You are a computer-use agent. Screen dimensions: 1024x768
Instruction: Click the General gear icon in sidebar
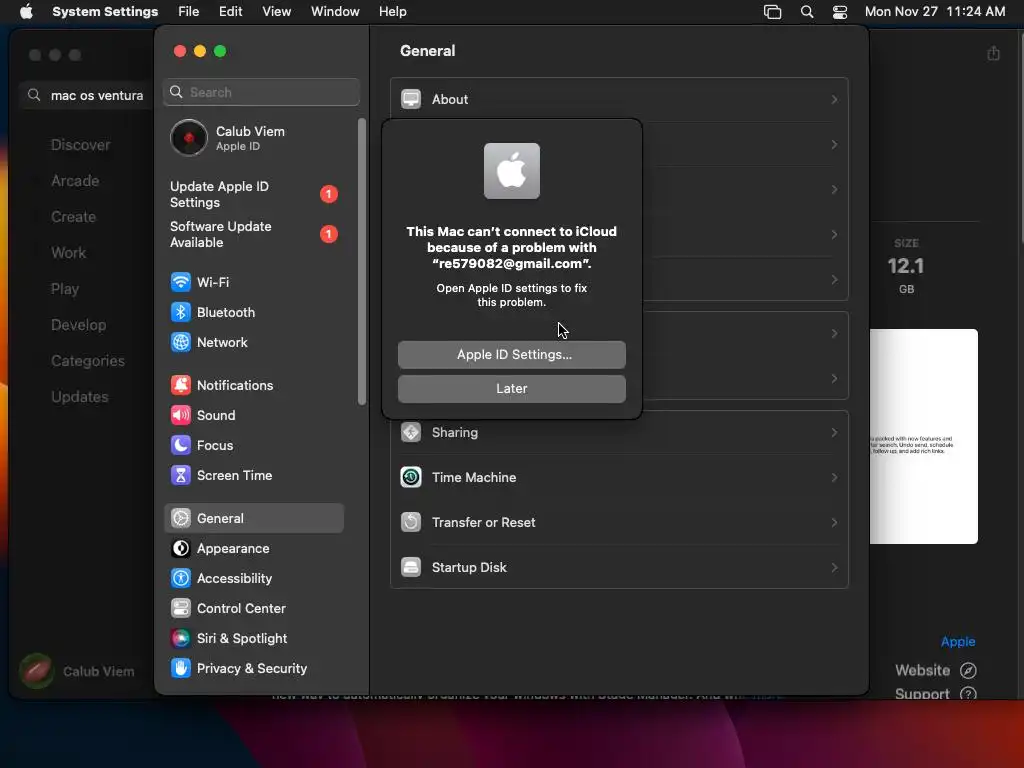pyautogui.click(x=181, y=519)
